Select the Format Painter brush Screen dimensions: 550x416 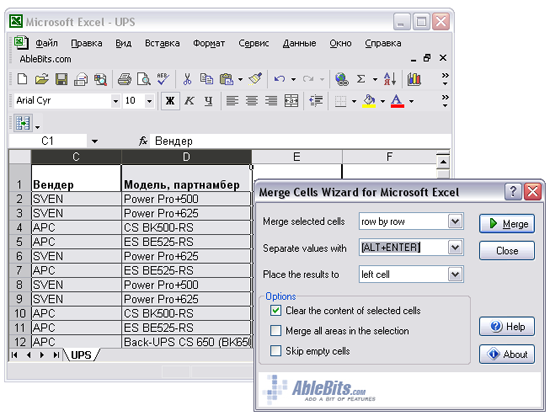click(255, 79)
